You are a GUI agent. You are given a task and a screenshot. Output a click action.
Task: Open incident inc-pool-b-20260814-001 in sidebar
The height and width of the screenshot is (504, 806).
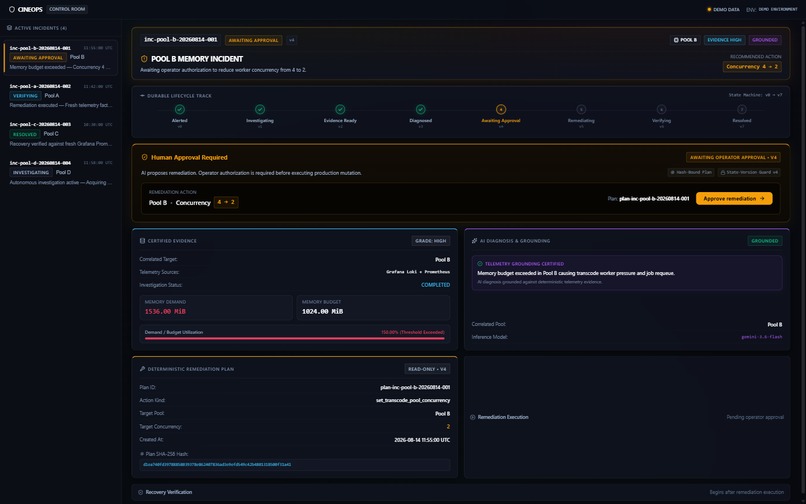(x=61, y=57)
